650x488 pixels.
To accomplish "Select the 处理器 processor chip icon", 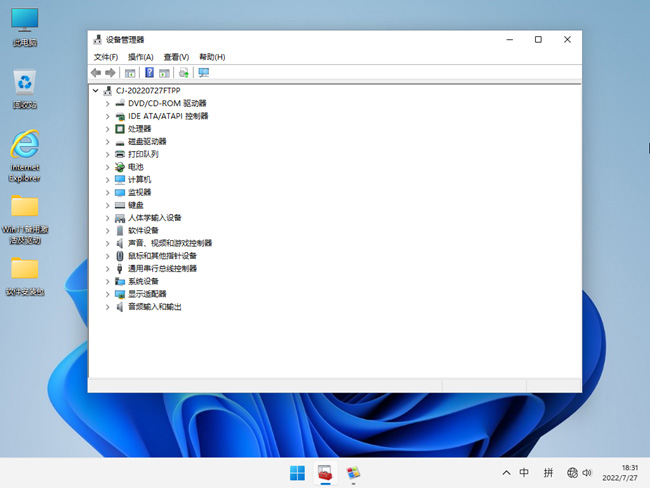I will tap(120, 129).
